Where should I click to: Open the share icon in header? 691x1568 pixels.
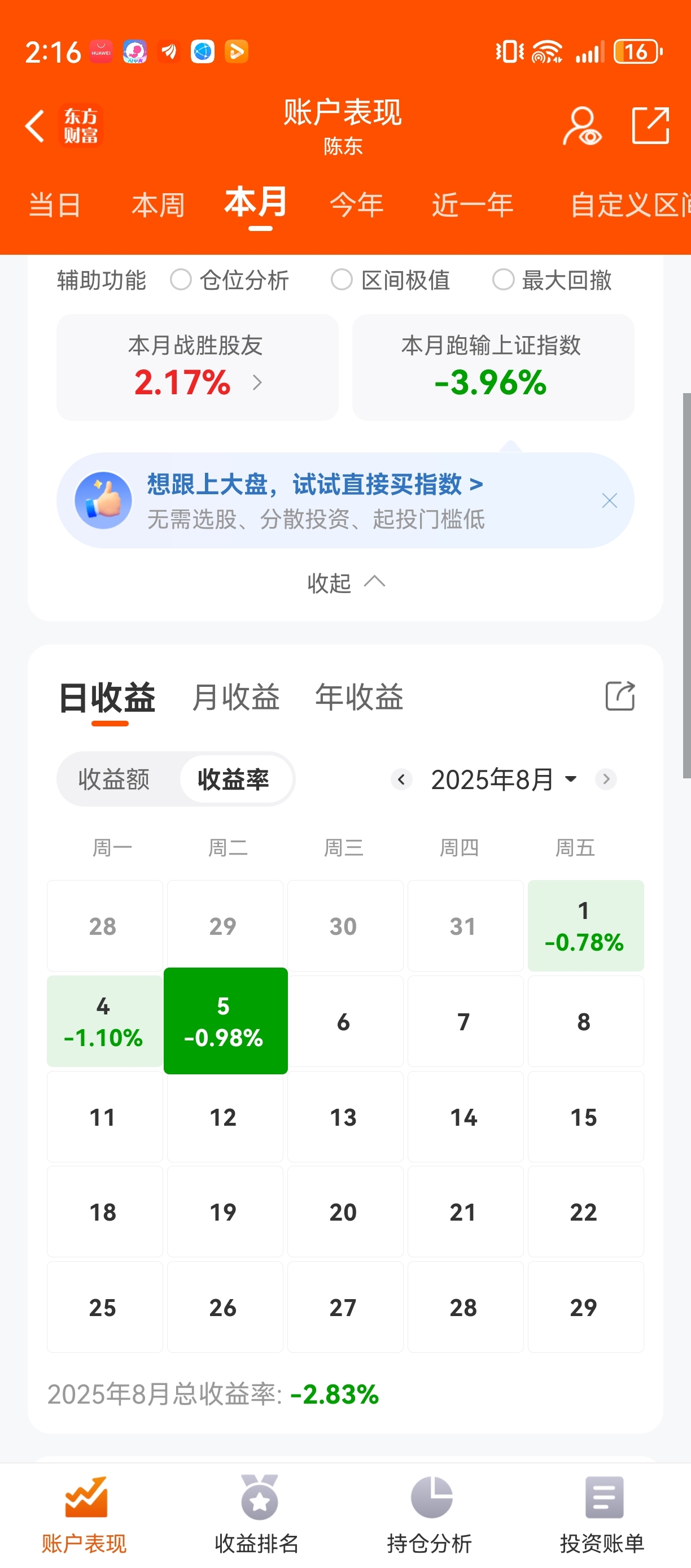click(650, 125)
